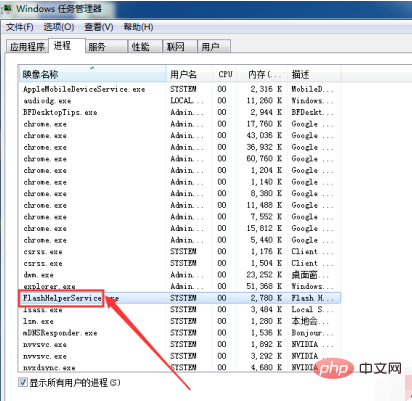The height and width of the screenshot is (401, 412).
Task: Click the 本地会... description cell
Action: tap(310, 321)
